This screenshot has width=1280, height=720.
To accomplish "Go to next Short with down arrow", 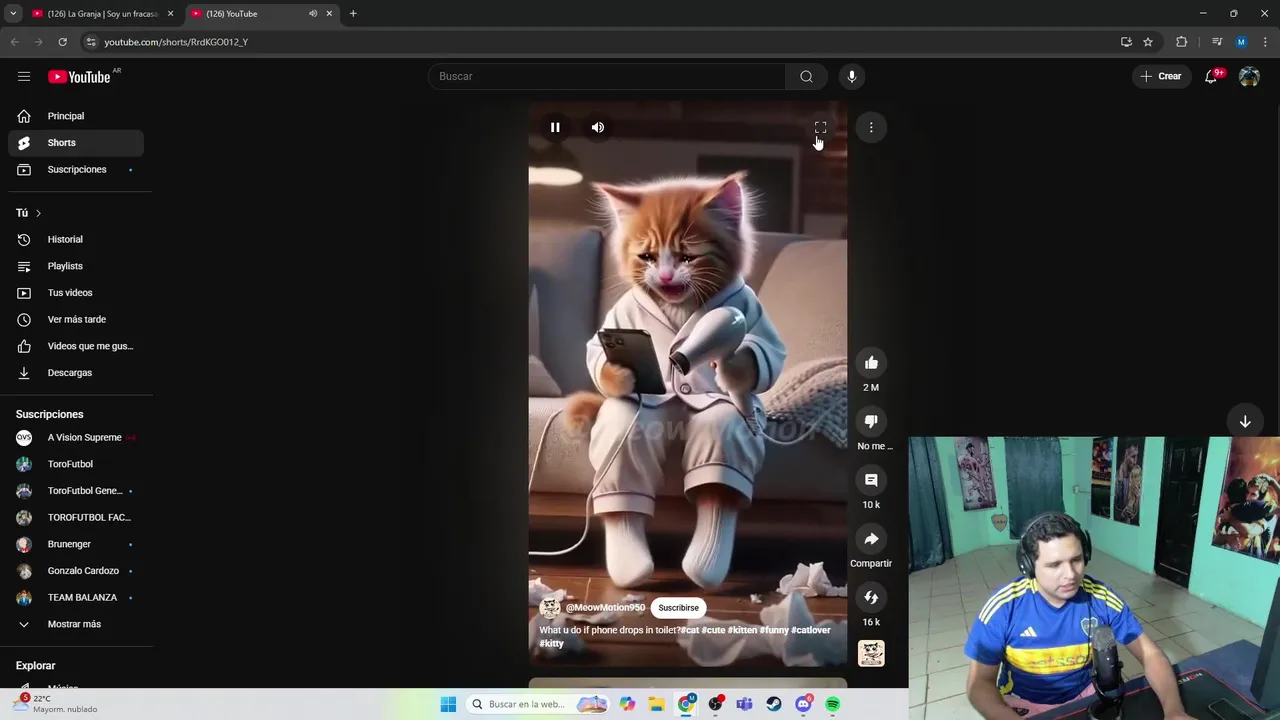I will point(1245,422).
